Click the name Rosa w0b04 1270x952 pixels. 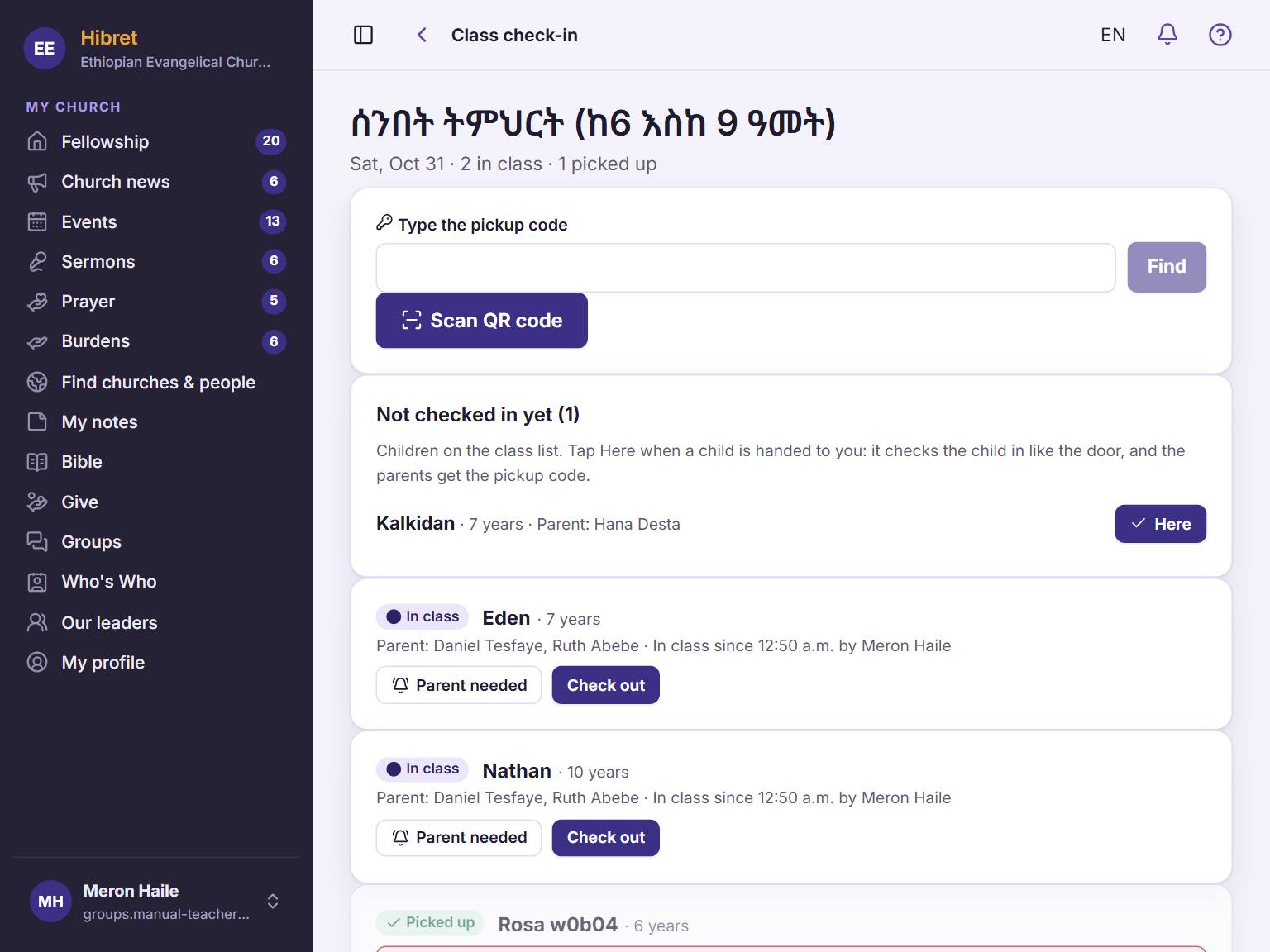557,925
